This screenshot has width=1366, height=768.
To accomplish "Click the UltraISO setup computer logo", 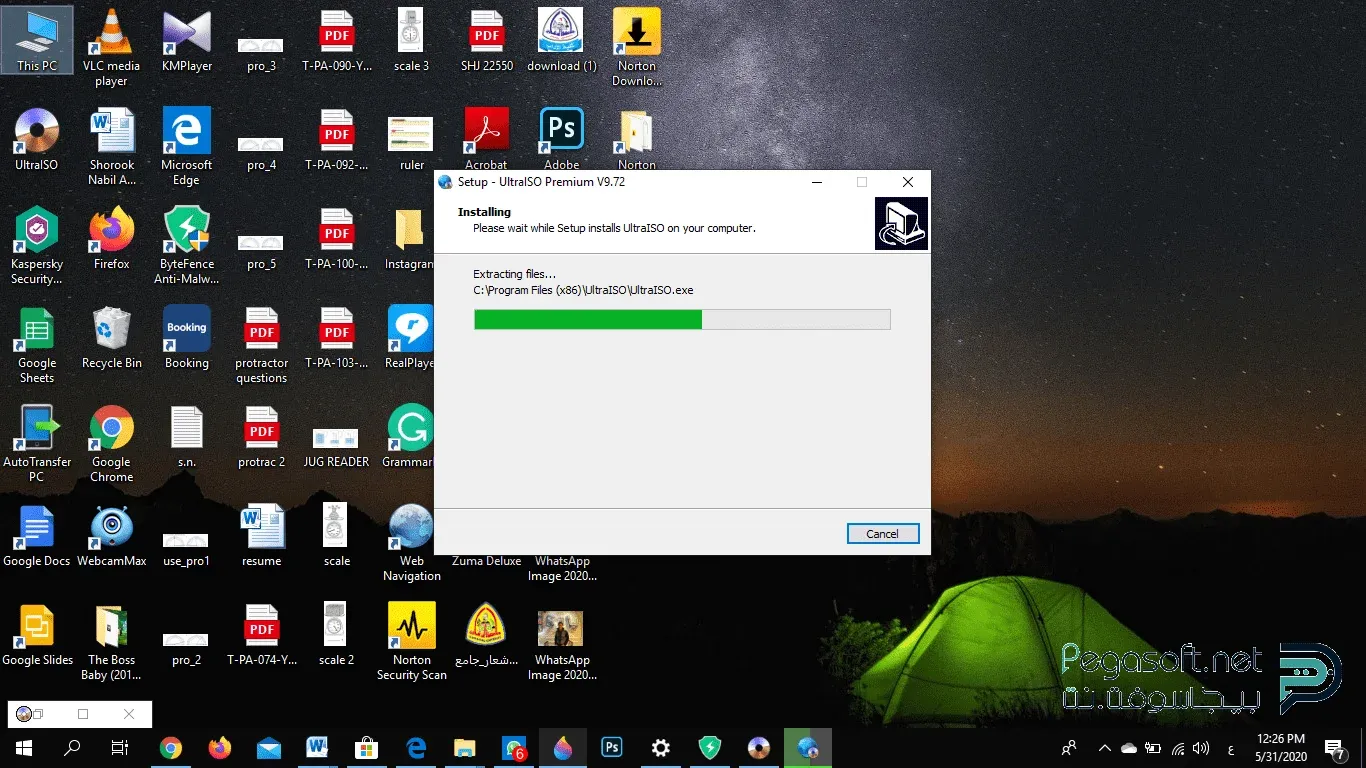I will pos(901,223).
